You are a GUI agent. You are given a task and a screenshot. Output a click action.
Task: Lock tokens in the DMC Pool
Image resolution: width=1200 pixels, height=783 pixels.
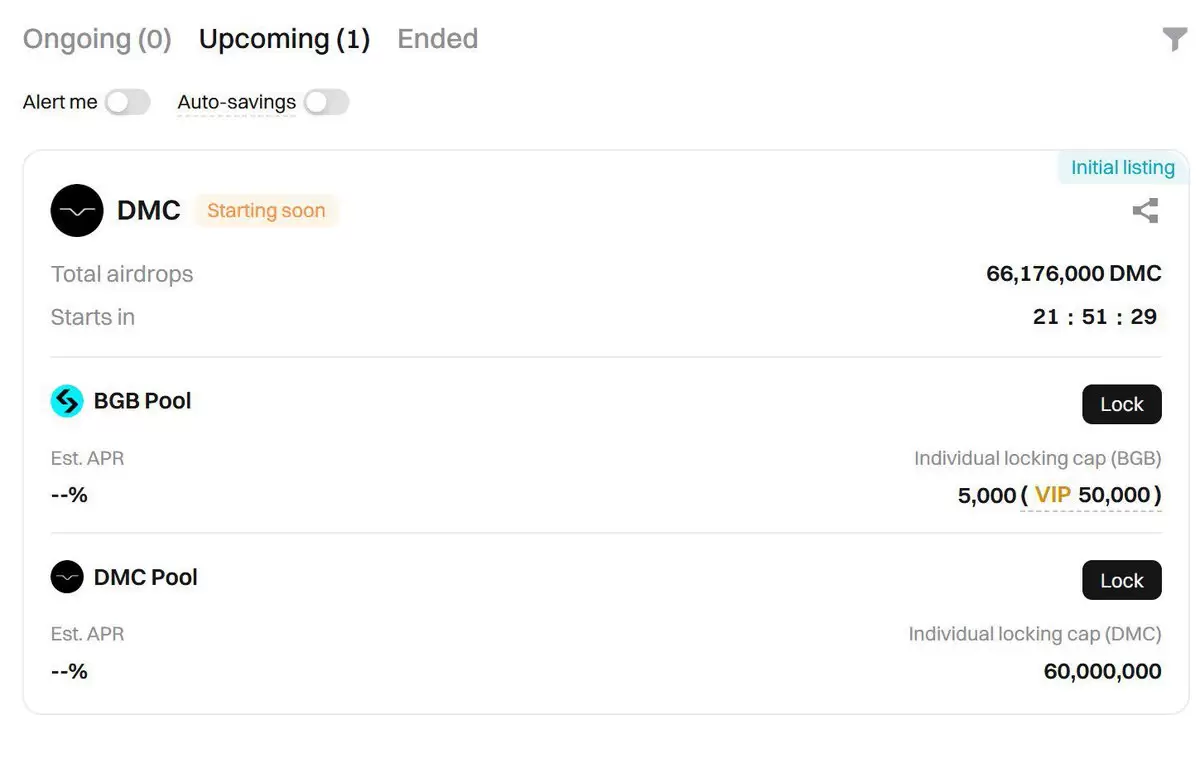coord(1121,580)
